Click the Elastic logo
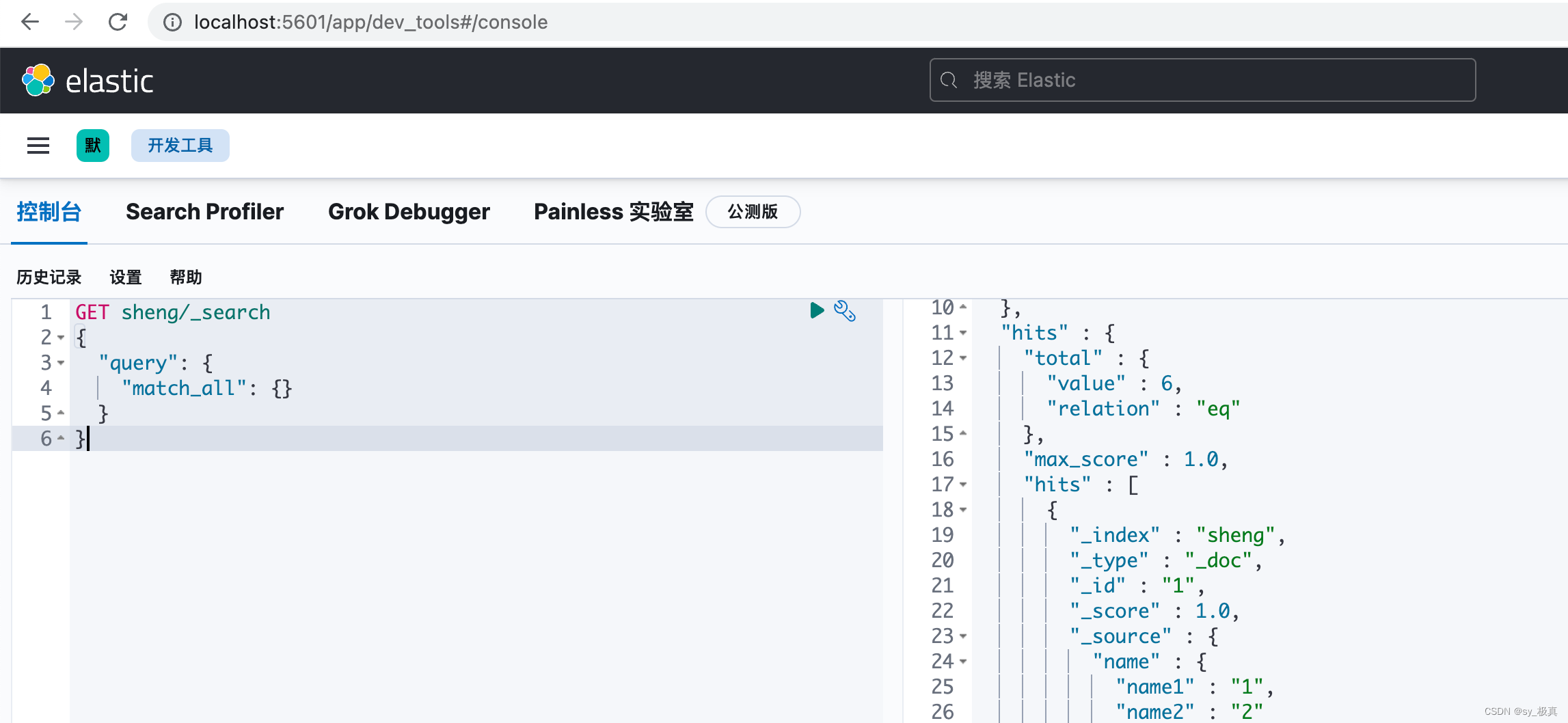 point(87,81)
